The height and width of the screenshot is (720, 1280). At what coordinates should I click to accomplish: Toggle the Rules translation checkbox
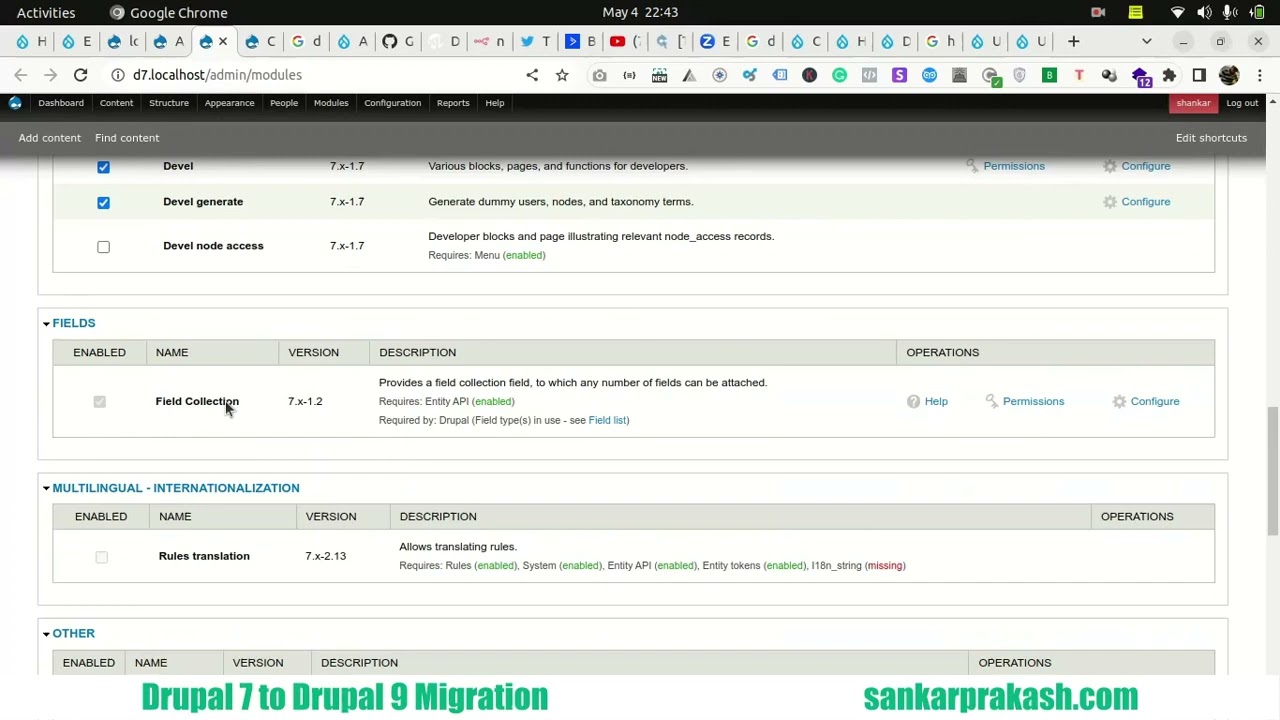101,556
